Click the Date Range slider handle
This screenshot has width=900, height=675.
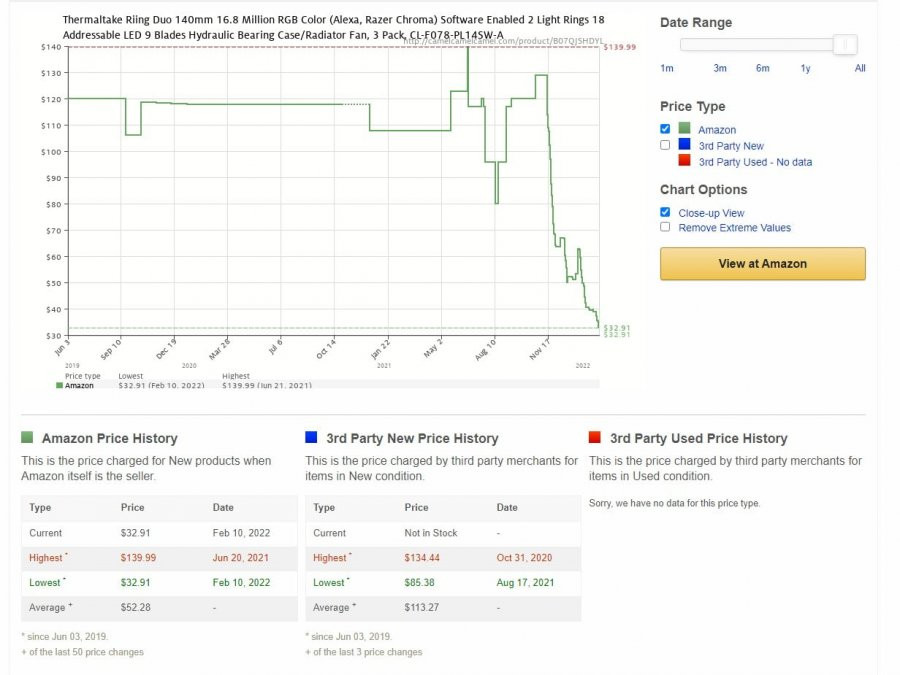pyautogui.click(x=845, y=45)
